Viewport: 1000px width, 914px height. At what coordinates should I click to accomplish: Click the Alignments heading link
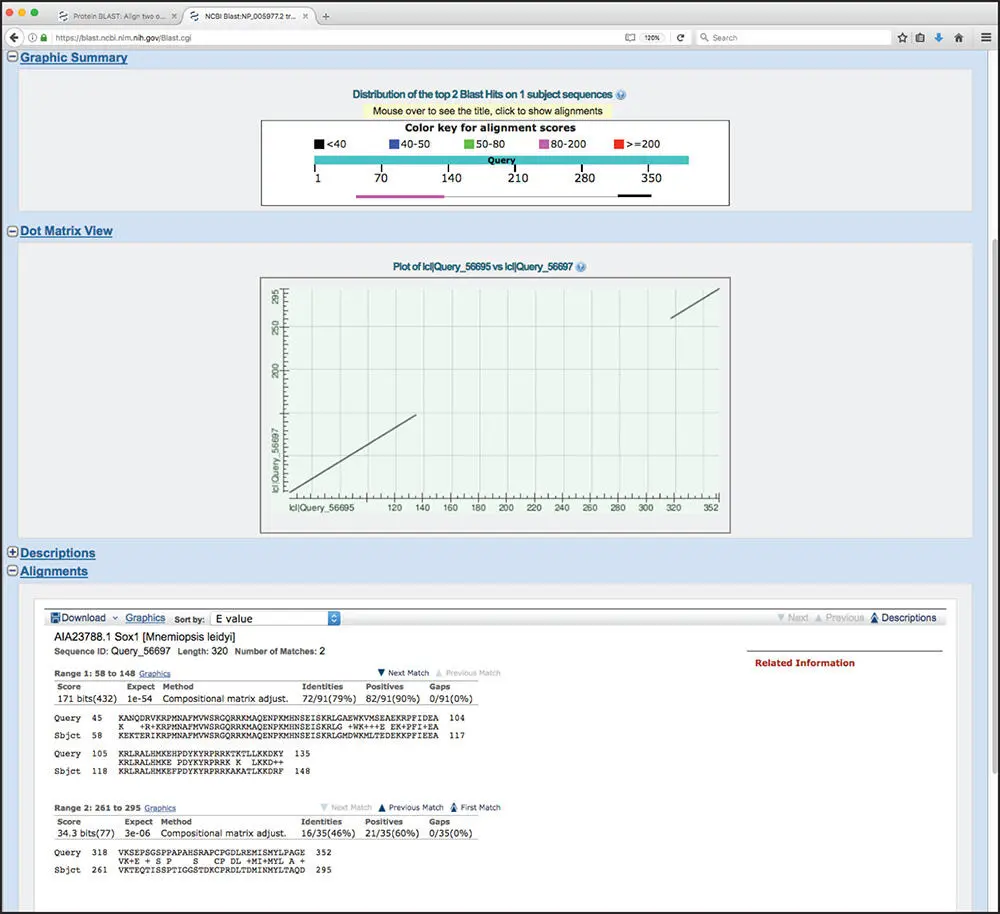point(54,571)
